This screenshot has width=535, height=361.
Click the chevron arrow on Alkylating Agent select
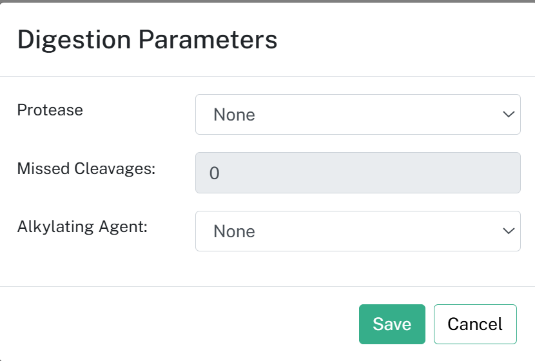point(508,231)
